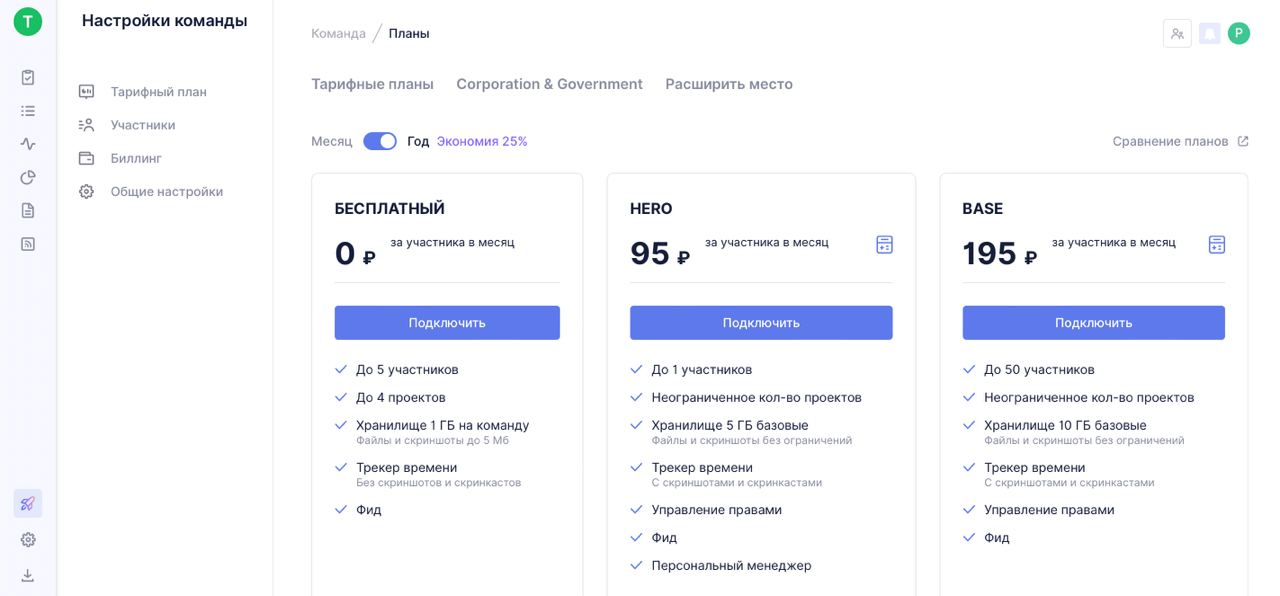This screenshot has height=596, width=1280.
Task: Open the pie chart reports icon
Action: coord(28,177)
